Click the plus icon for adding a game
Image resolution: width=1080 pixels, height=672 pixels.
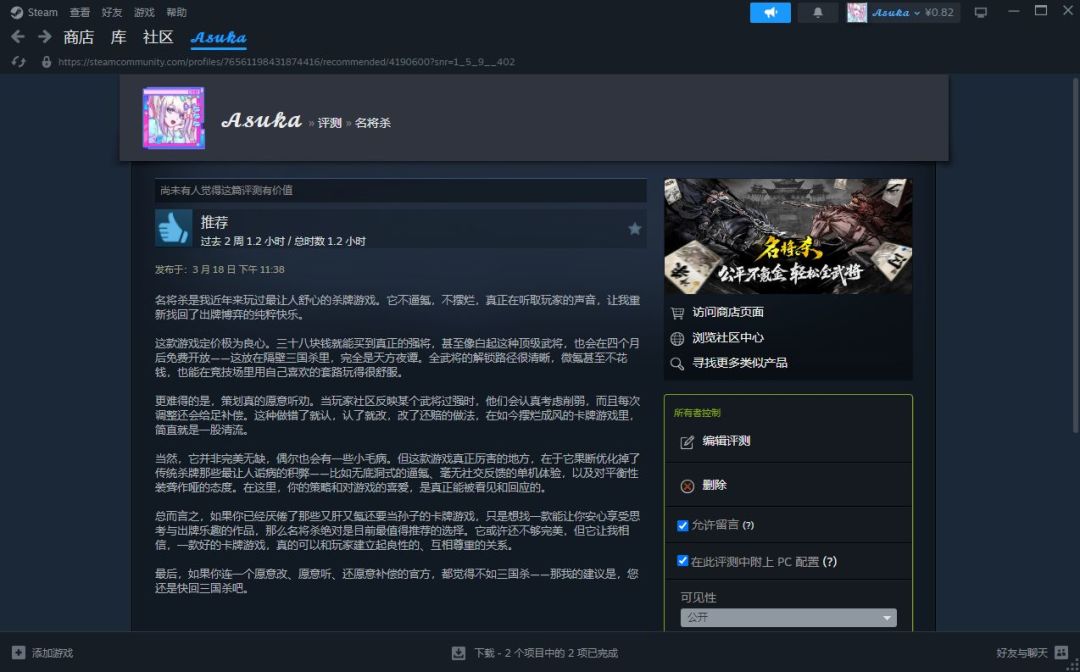pos(19,653)
